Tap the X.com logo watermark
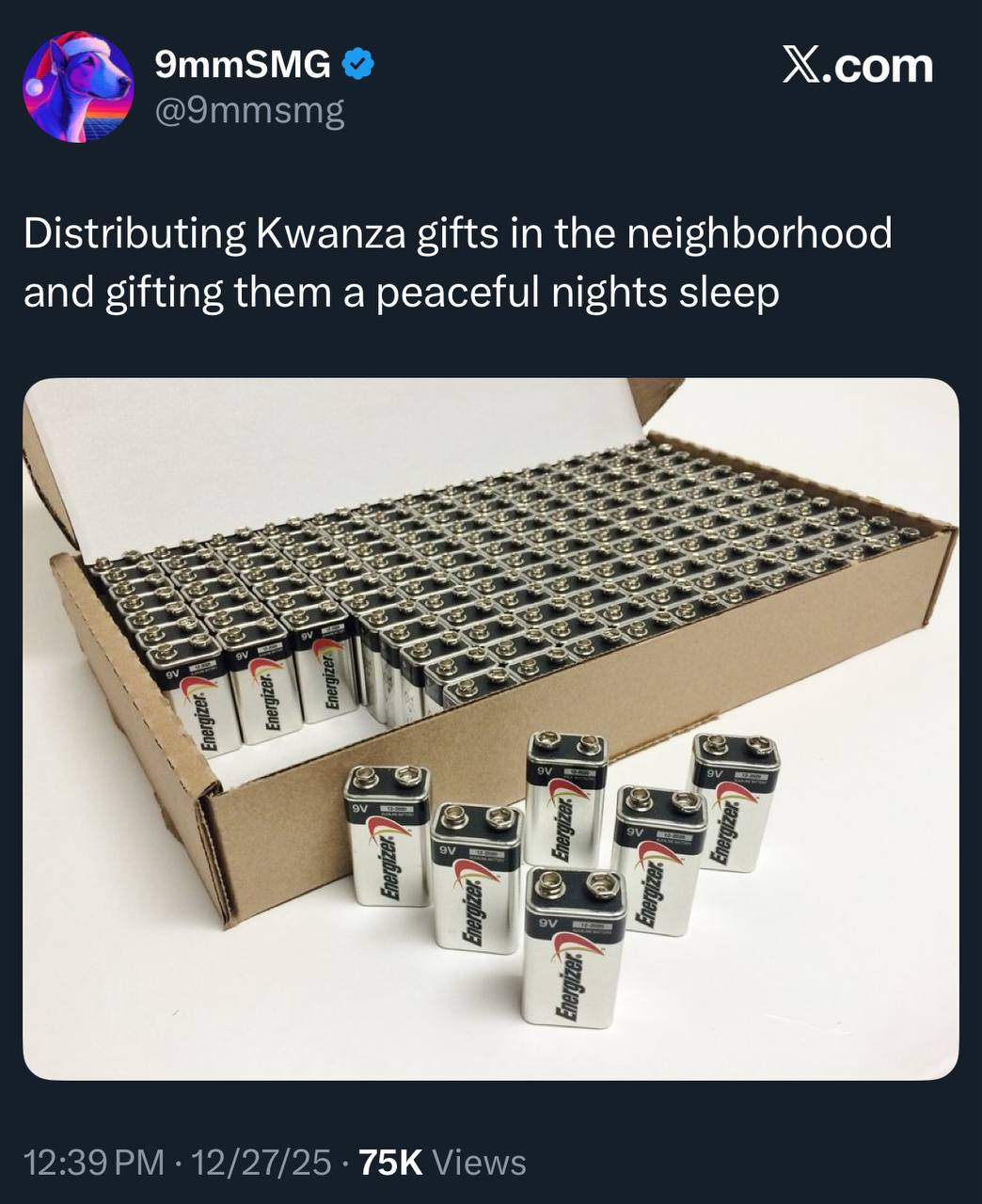Viewport: 982px width, 1204px height. (x=858, y=66)
